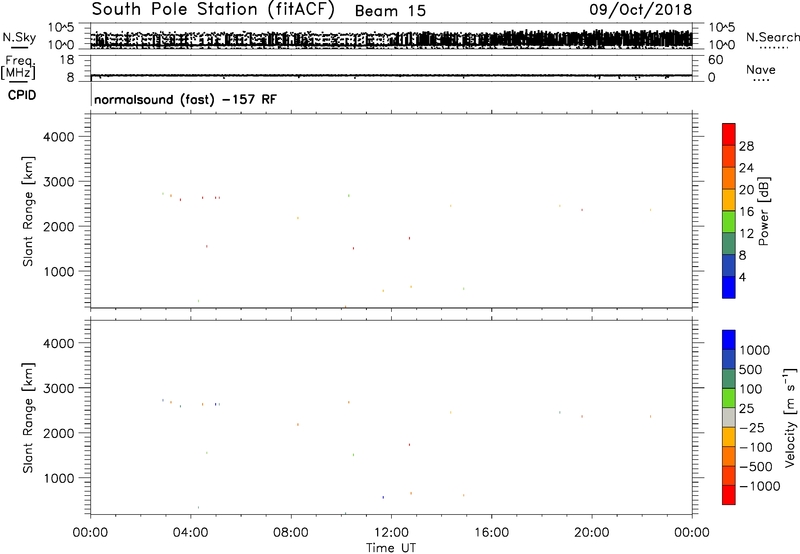Click the '20:00' time tick label

tap(592, 533)
